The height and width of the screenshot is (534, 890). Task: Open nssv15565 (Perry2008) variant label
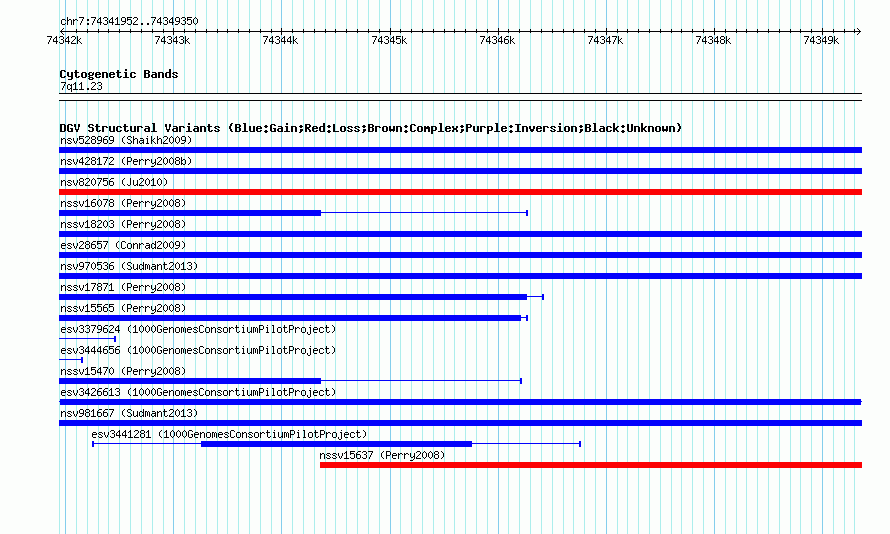[123, 308]
